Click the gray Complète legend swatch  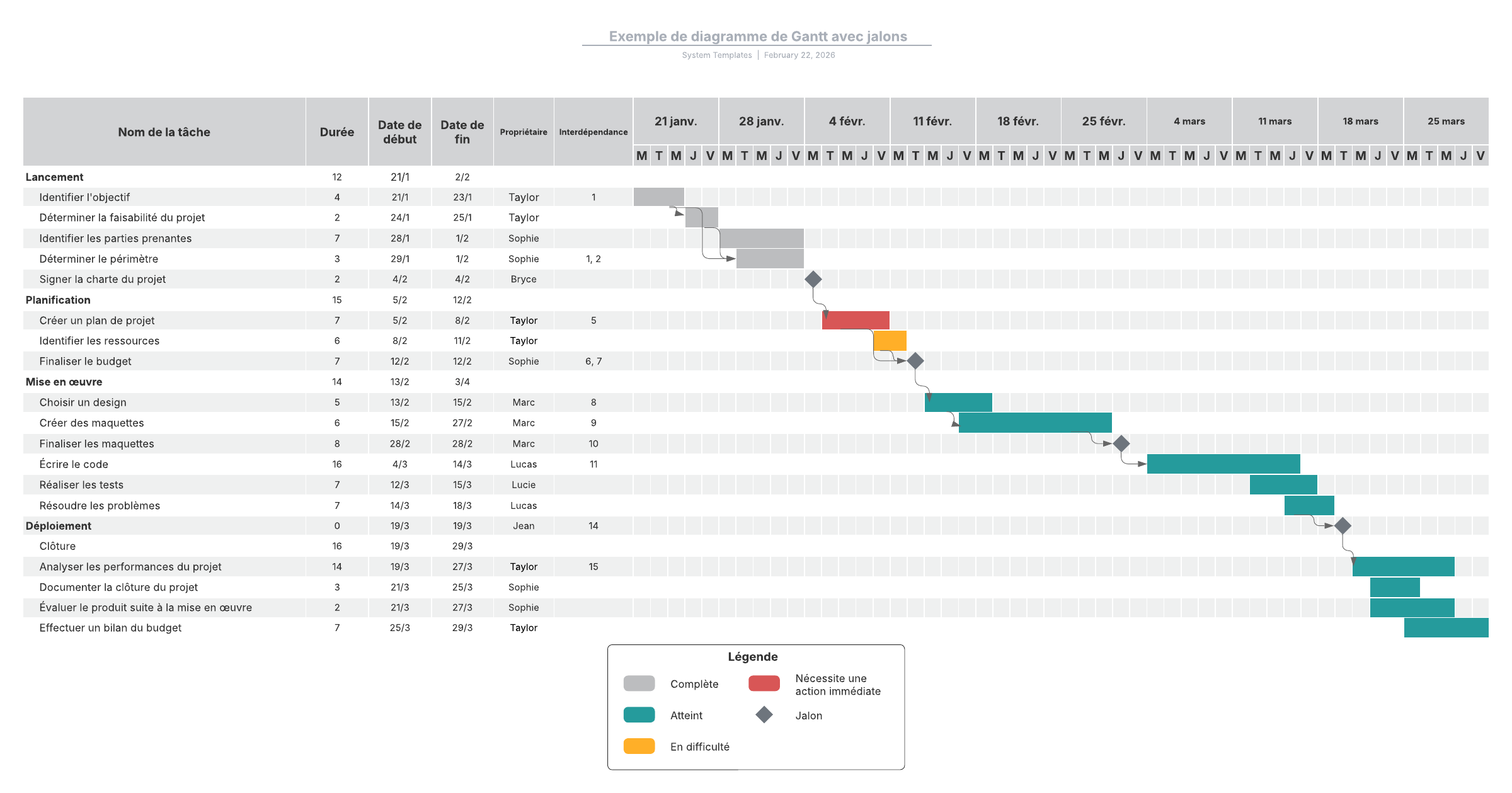pos(639,683)
